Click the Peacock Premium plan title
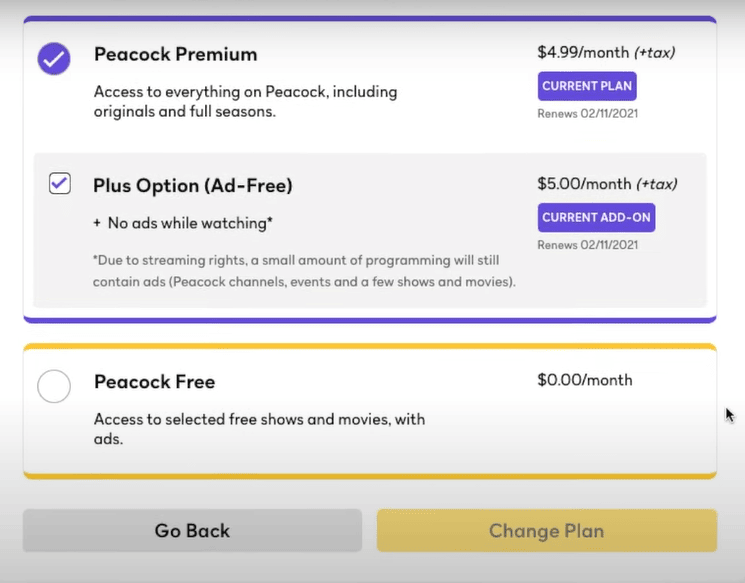The width and height of the screenshot is (745, 583). tap(175, 54)
